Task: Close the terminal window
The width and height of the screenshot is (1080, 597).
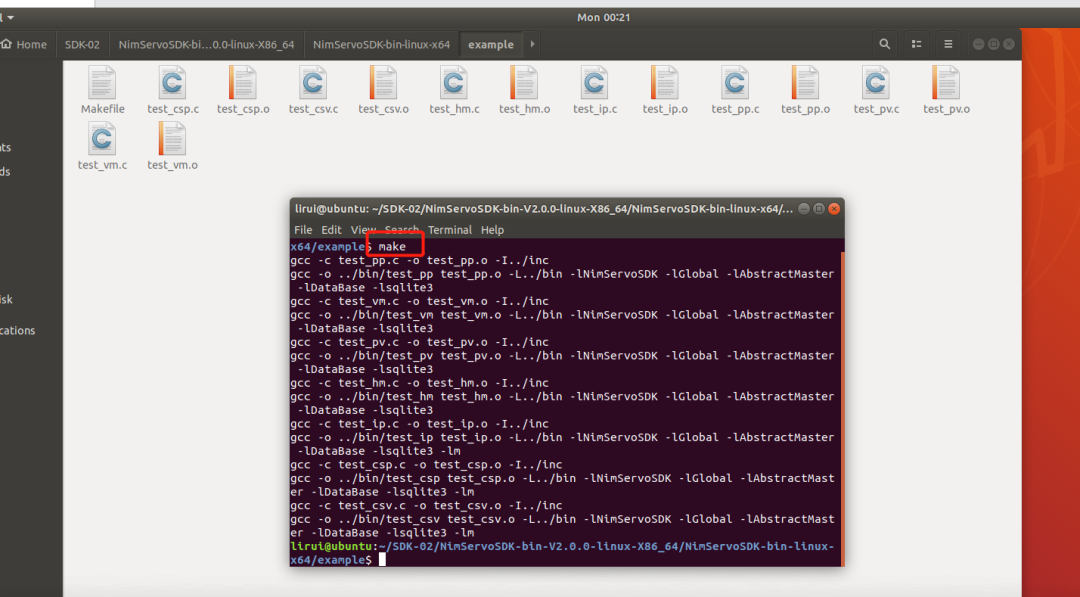Action: [x=833, y=209]
